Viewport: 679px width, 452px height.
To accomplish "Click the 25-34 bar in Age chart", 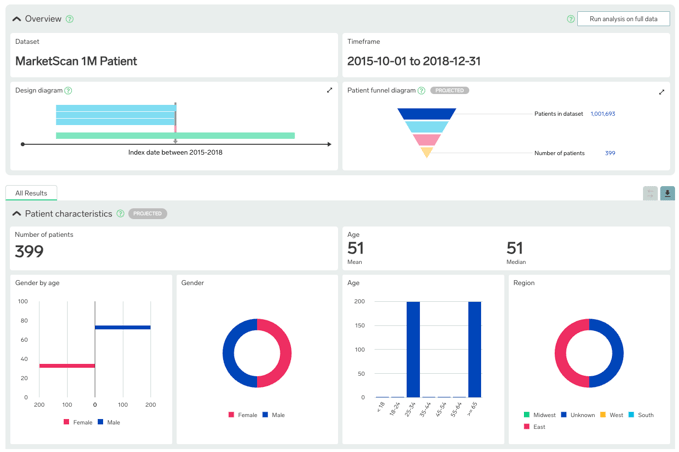I will coord(413,349).
